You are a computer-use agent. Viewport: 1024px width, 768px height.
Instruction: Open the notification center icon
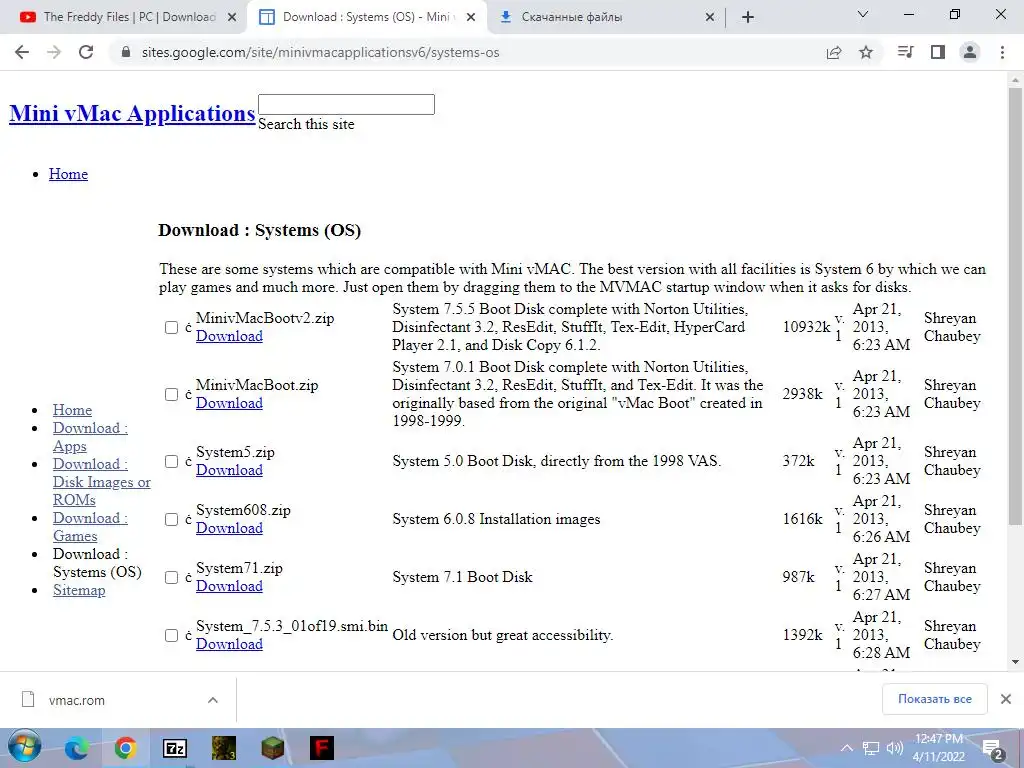[993, 748]
